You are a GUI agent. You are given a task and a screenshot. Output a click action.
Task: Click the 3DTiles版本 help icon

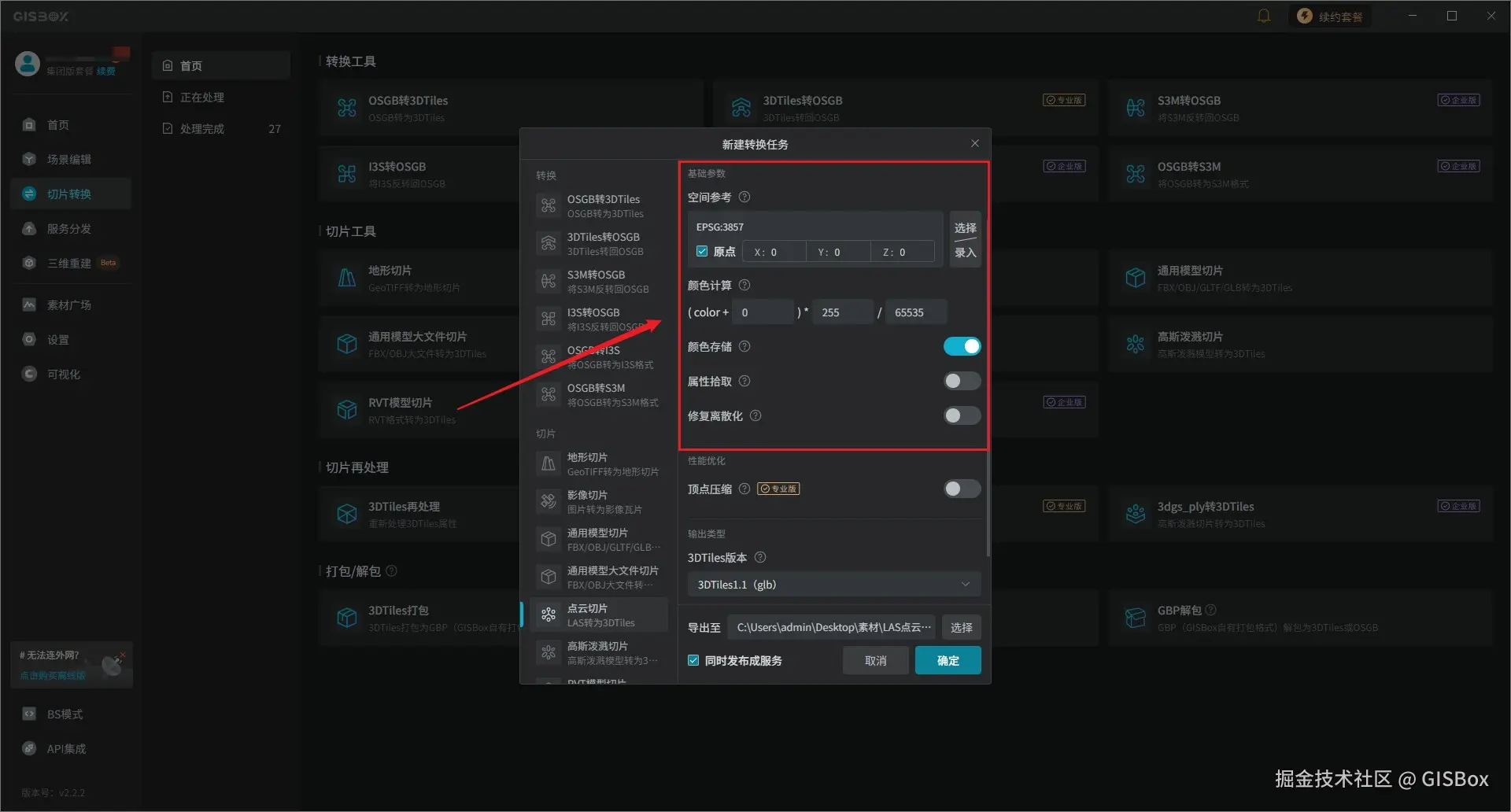(760, 557)
